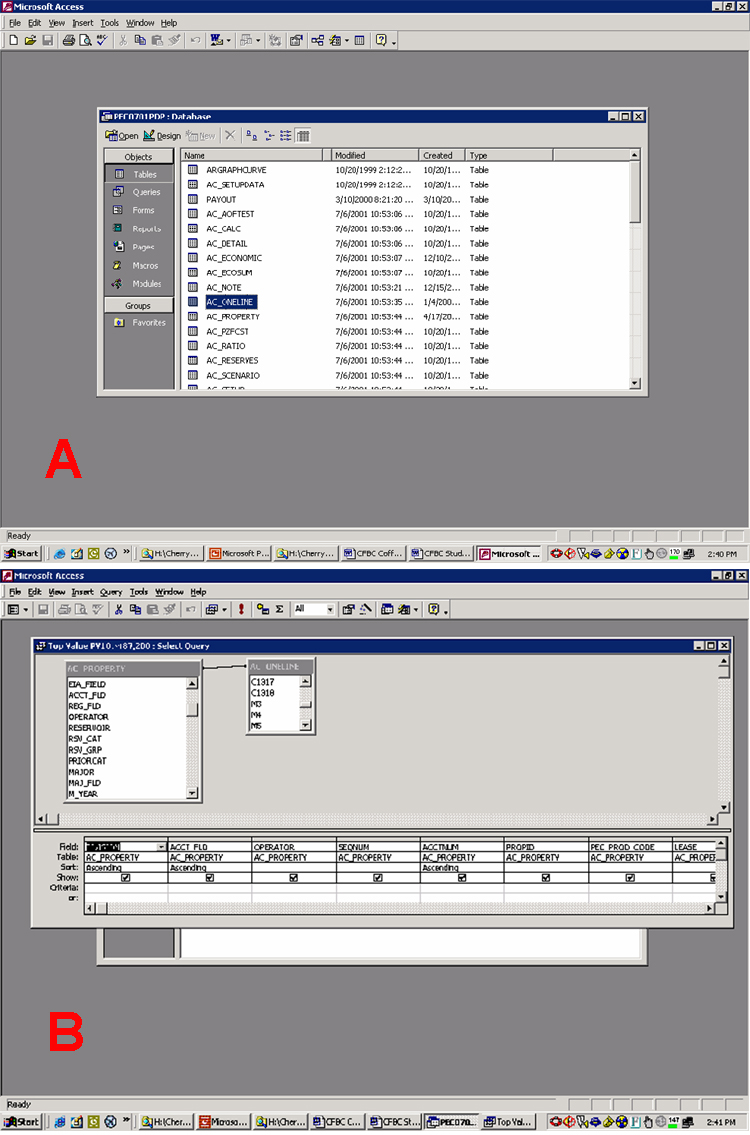Switch to Details view in Database window
The width and height of the screenshot is (750, 1135).
coord(303,135)
